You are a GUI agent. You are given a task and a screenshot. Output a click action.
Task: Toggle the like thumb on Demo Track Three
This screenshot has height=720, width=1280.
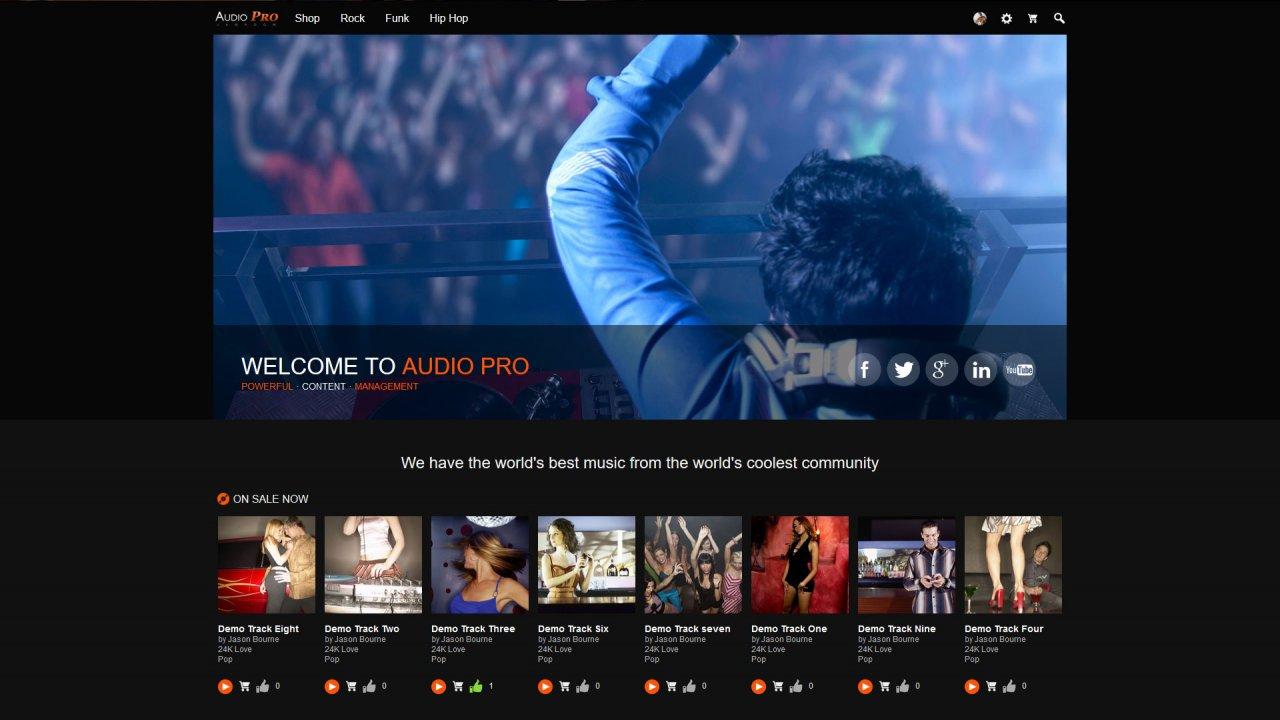point(476,686)
